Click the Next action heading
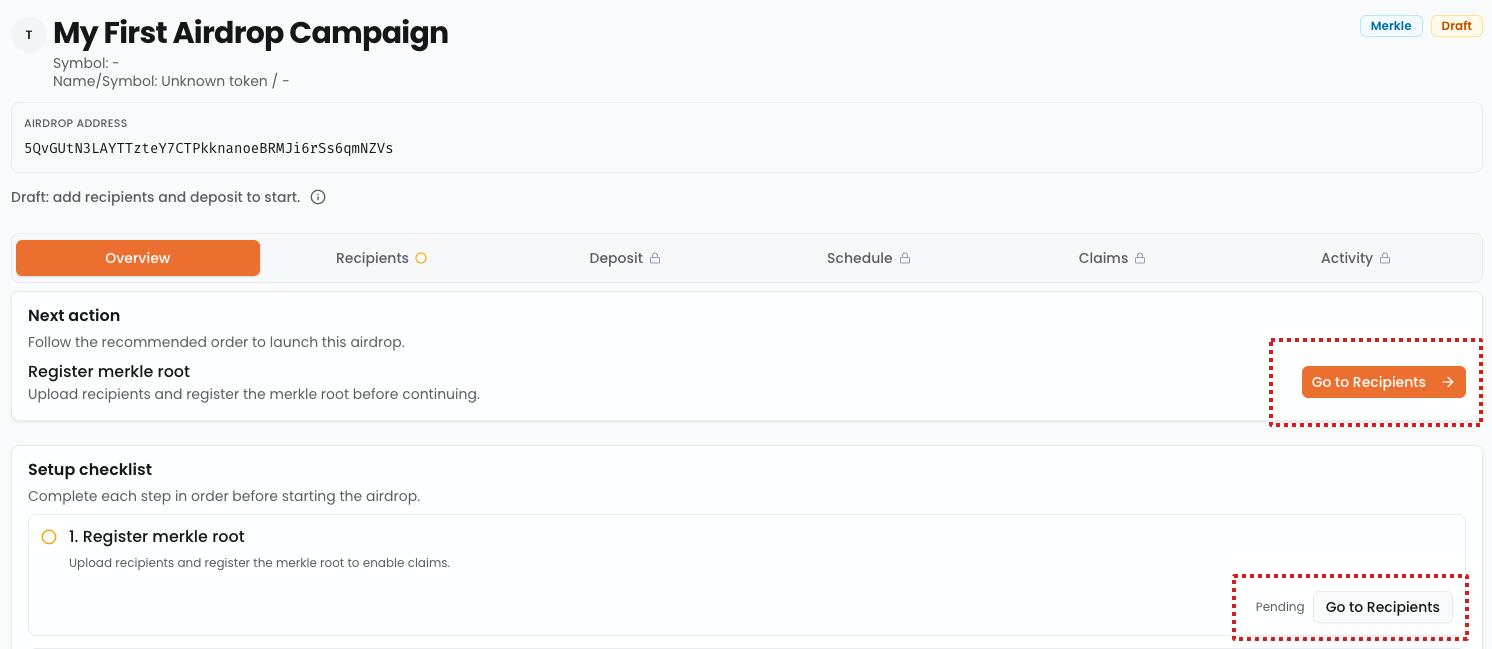Image resolution: width=1492 pixels, height=649 pixels. pyautogui.click(x=74, y=315)
